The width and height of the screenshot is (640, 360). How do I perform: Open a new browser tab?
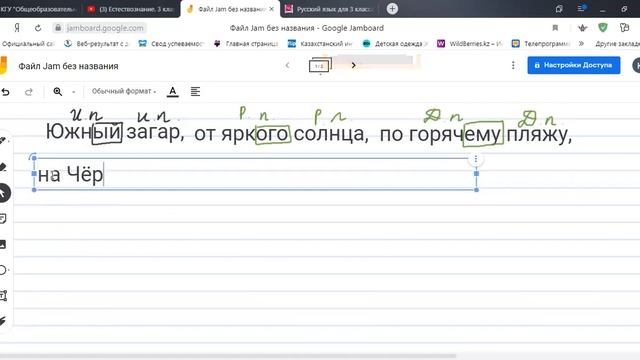tap(392, 9)
